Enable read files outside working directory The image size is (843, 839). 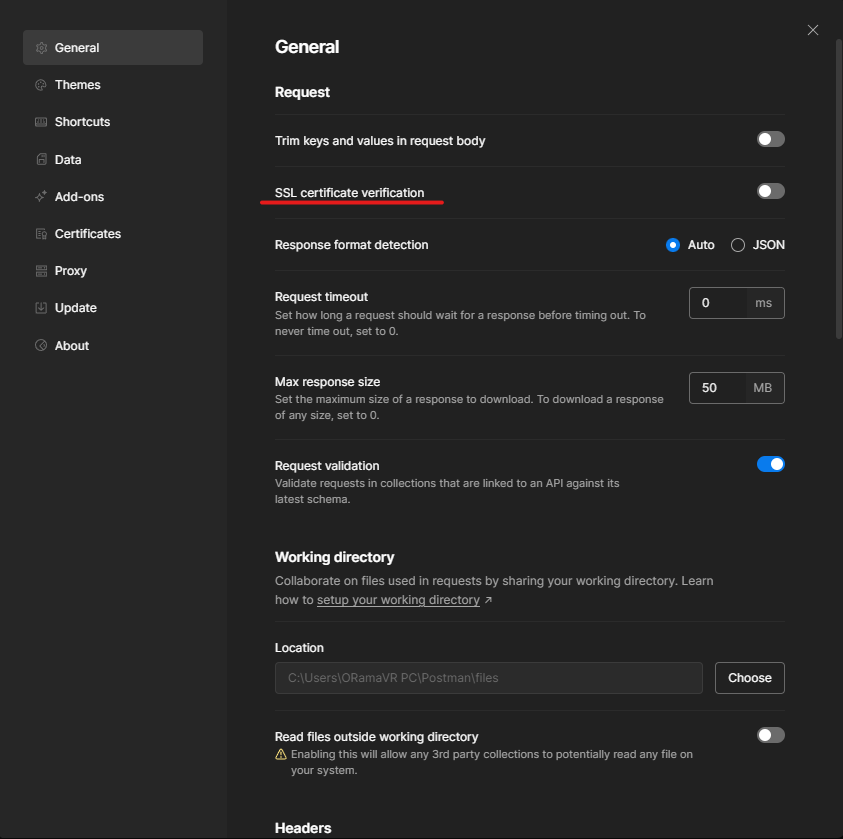[x=770, y=735]
